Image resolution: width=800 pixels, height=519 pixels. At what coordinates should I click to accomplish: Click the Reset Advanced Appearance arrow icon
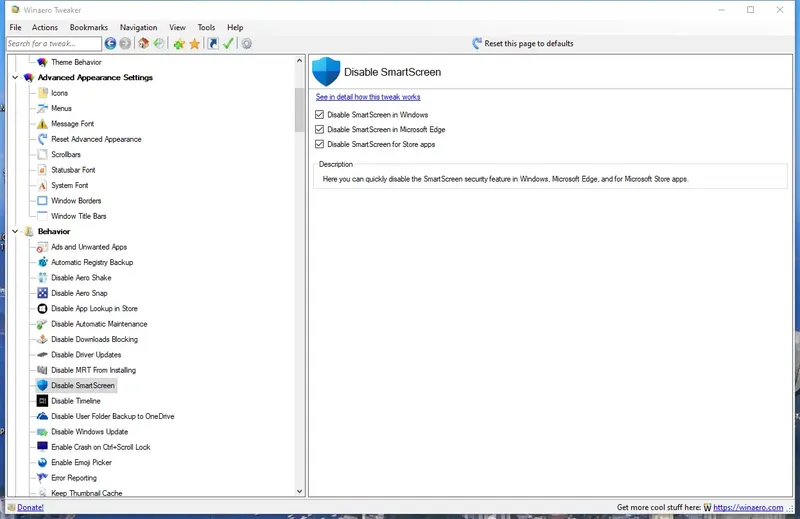(x=42, y=139)
